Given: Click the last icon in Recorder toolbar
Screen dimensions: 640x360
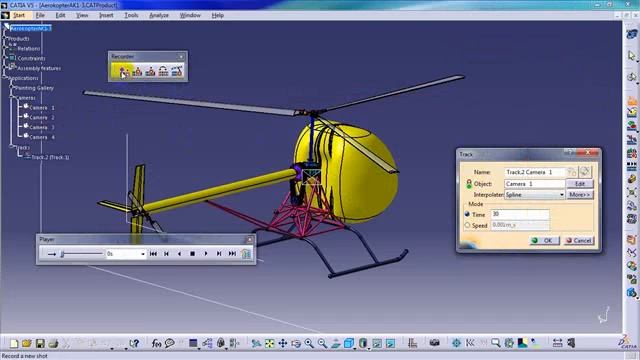Looking at the screenshot, I should [x=177, y=71].
